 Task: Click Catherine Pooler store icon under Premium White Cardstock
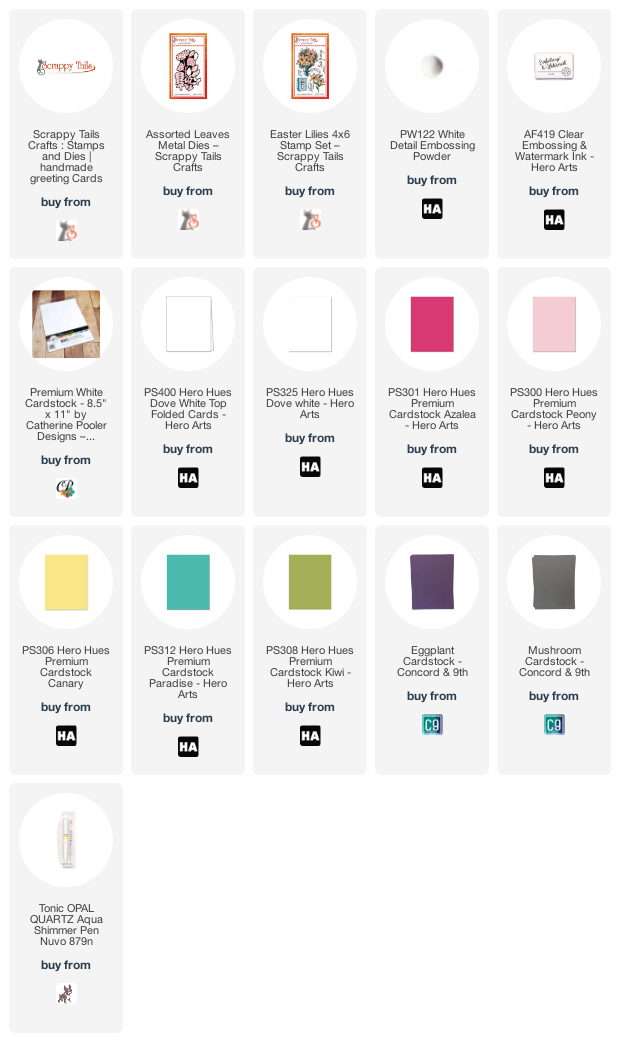pyautogui.click(x=66, y=488)
